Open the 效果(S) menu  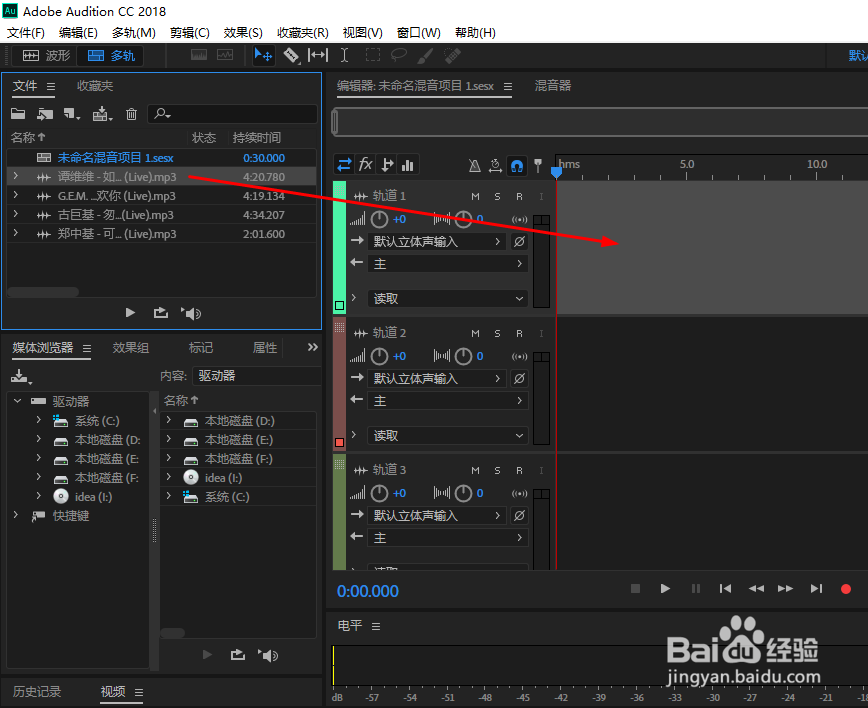243,33
